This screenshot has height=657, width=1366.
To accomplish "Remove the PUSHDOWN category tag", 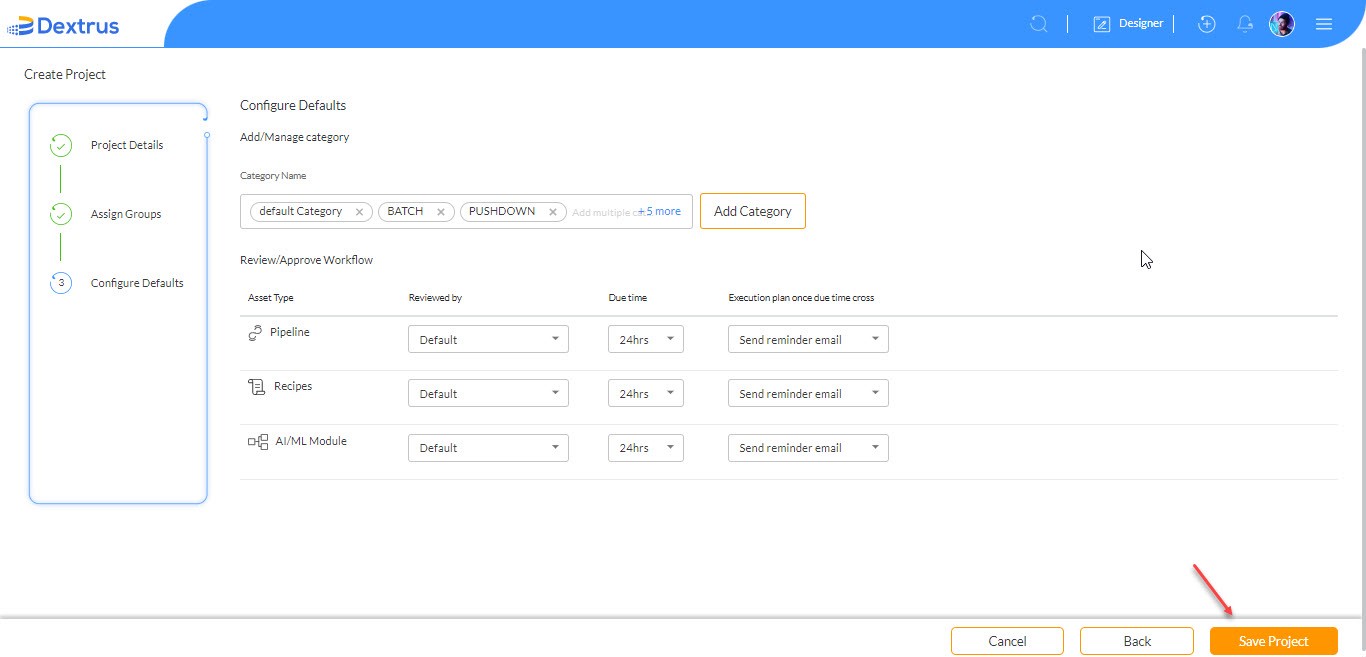I will pos(552,212).
